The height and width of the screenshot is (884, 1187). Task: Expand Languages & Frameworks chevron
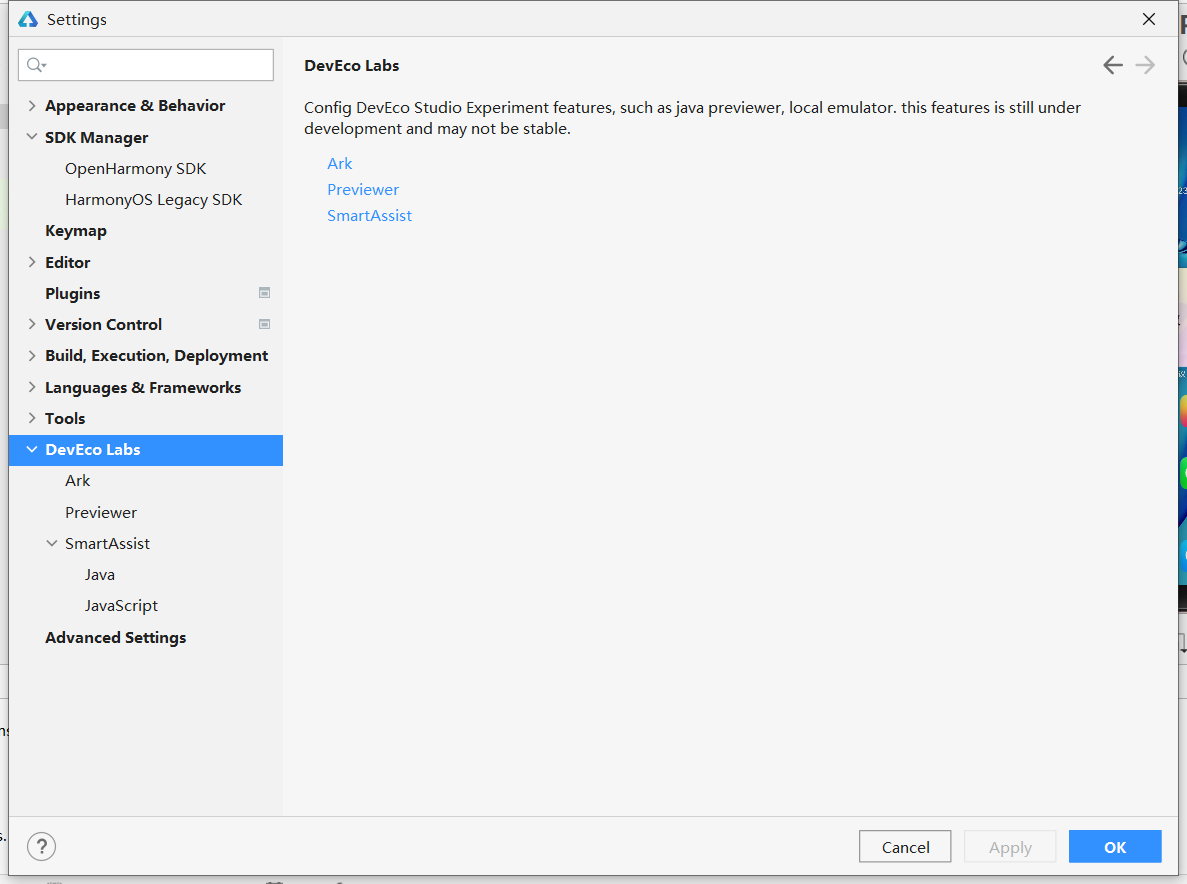(x=32, y=387)
